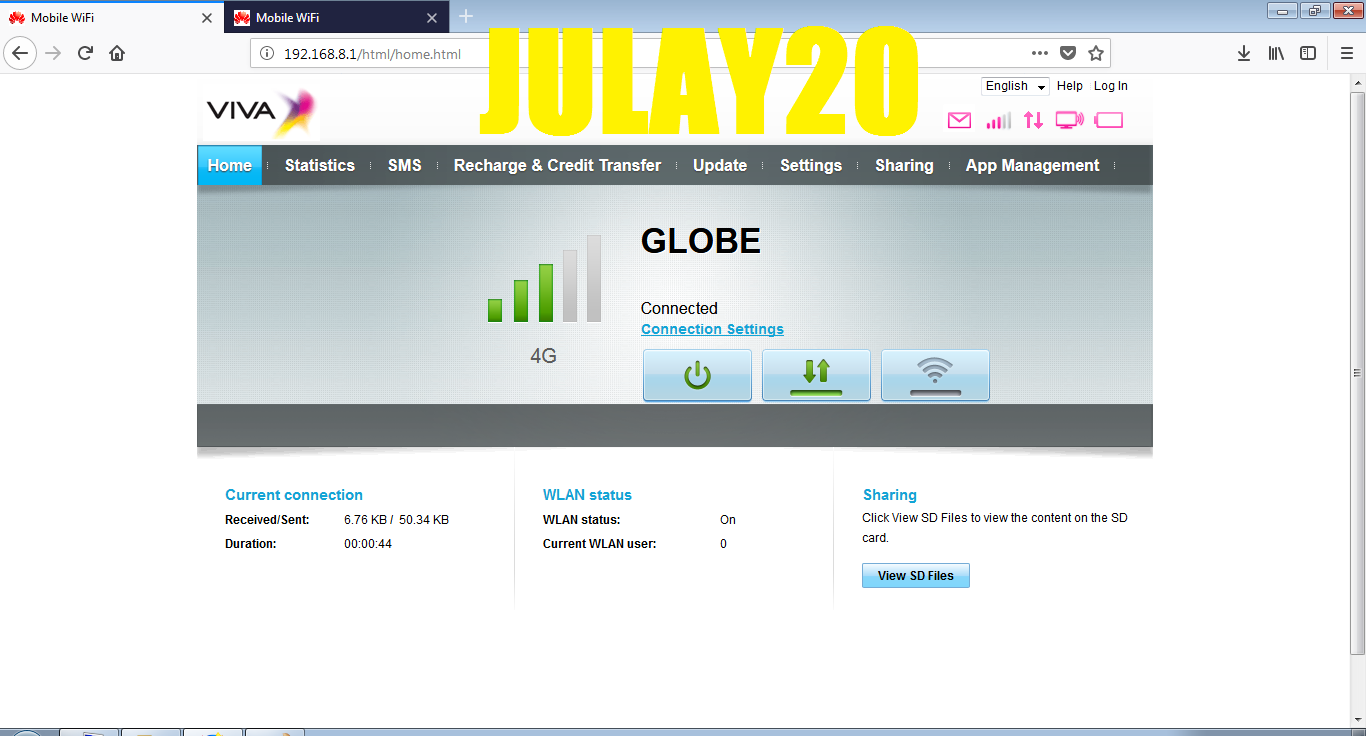Screen dimensions: 1366x736
Task: Toggle the sidebar icon in toolbar
Action: (x=1308, y=53)
